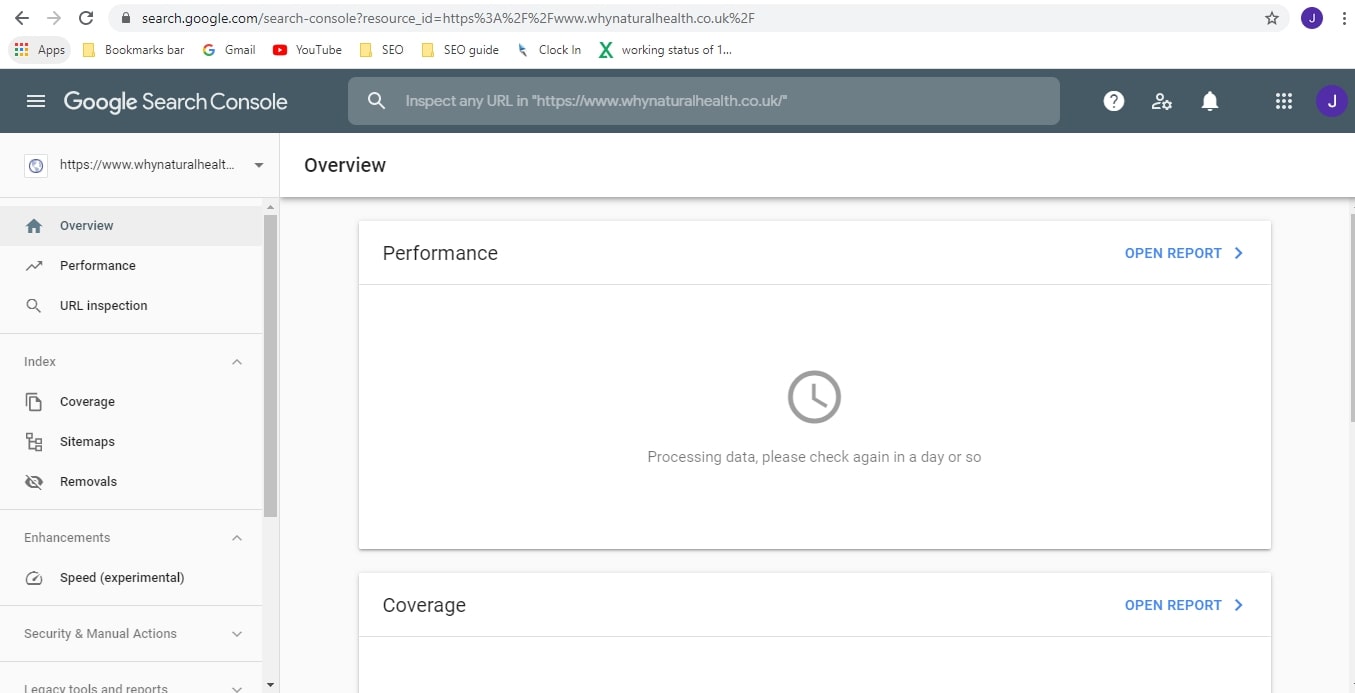Open Search Console notifications bell

tap(1209, 100)
